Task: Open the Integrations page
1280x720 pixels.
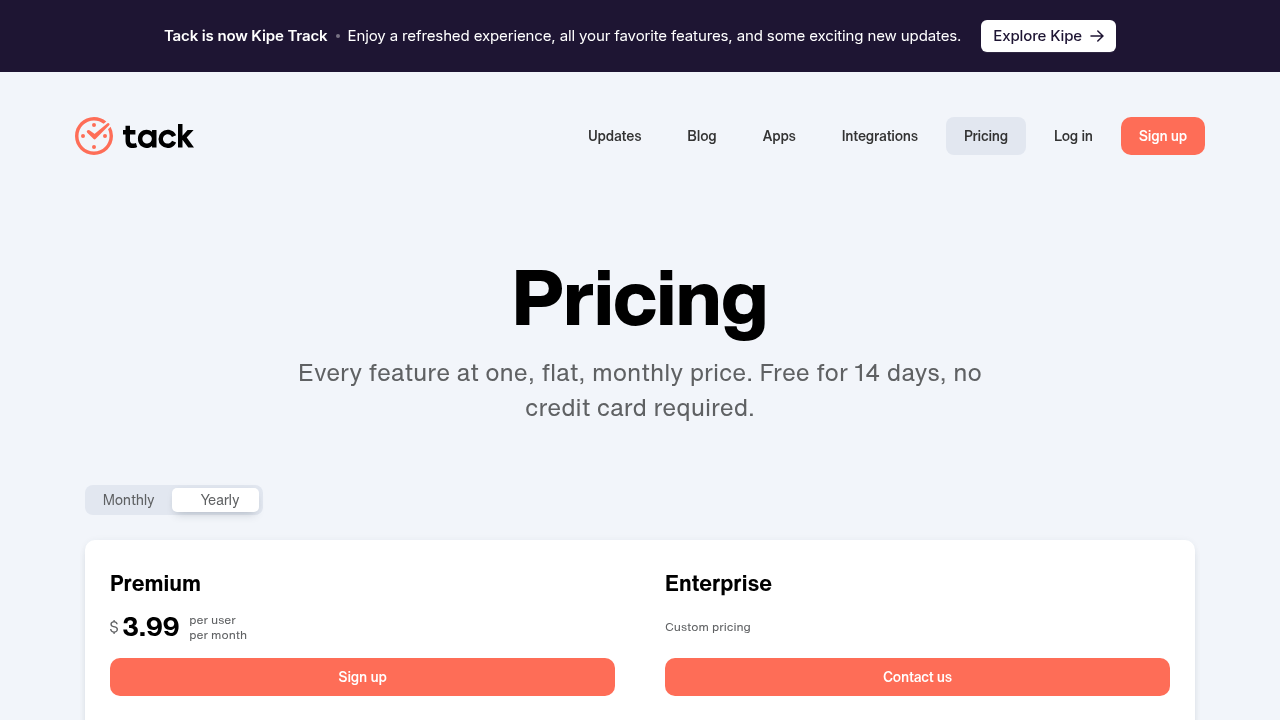Action: point(880,136)
